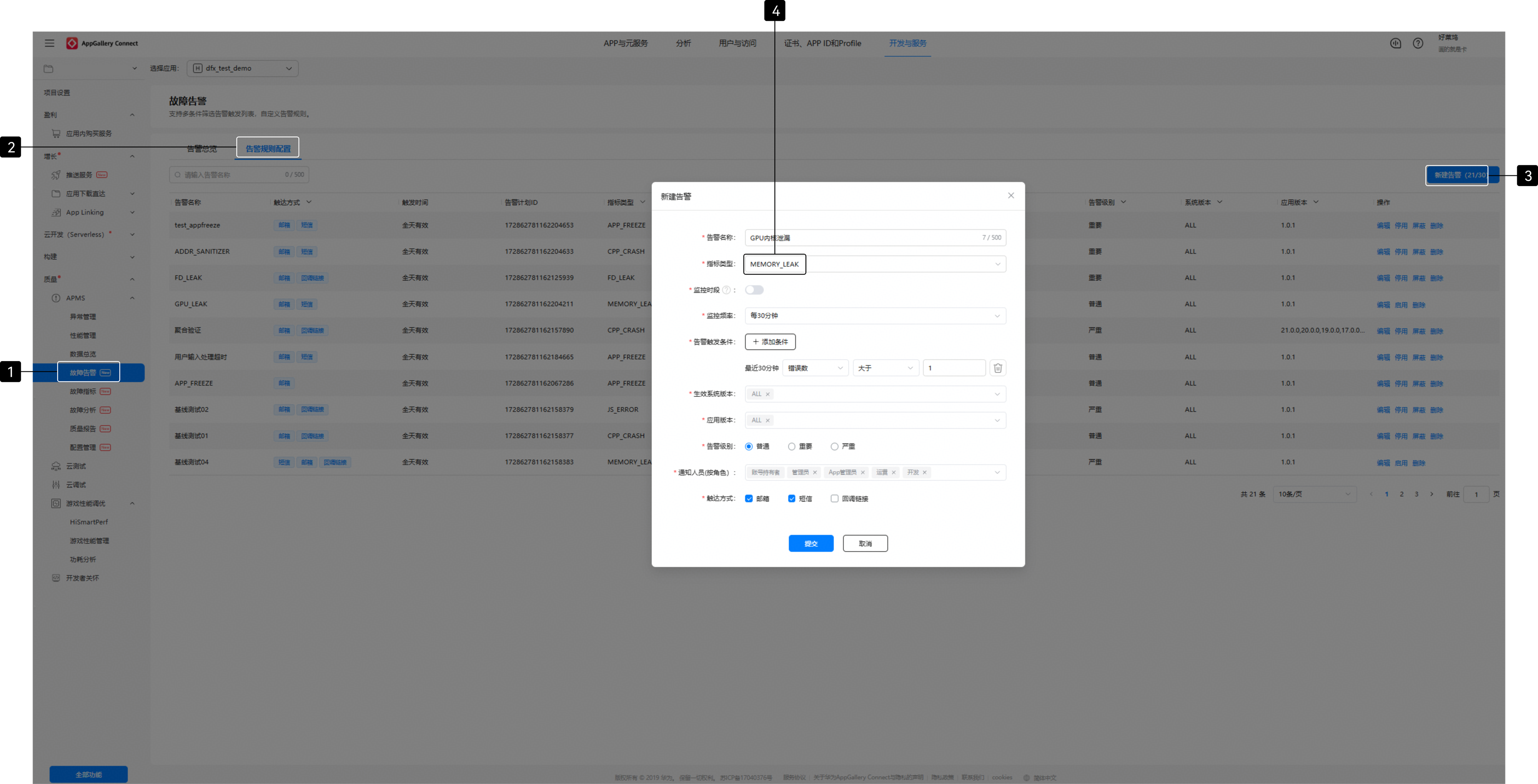Screen dimensions: 1538x784
Task: Delete the trigger condition with trash icon
Action: (x=998, y=368)
